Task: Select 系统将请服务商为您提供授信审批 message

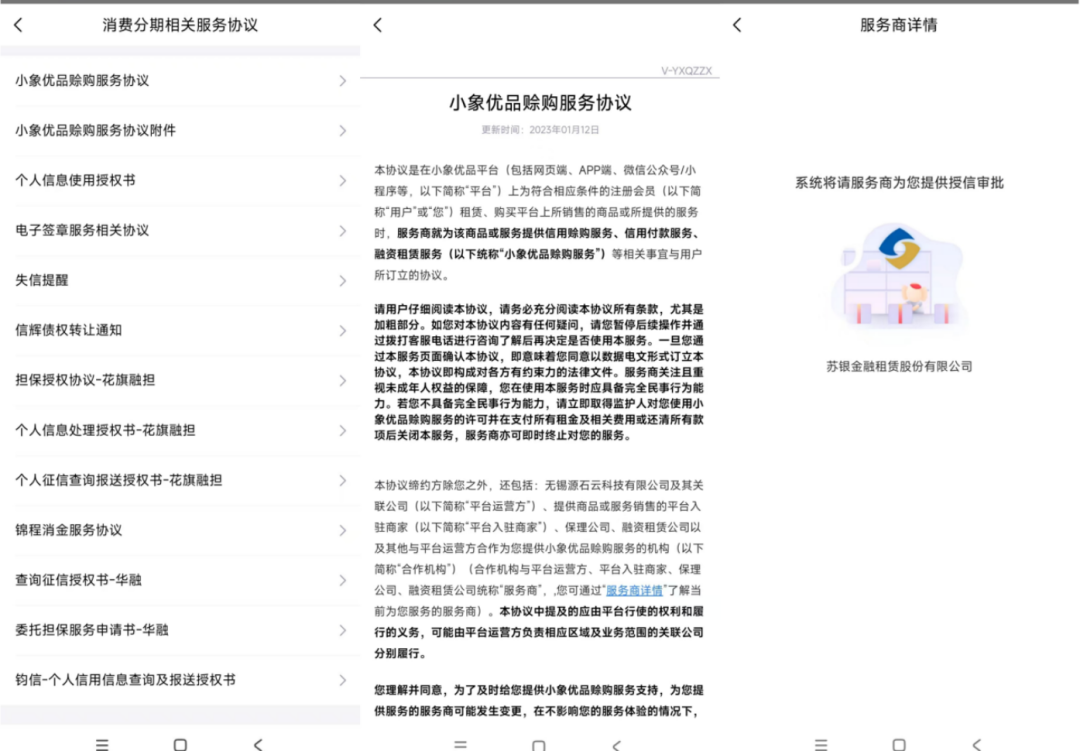Action: click(899, 183)
